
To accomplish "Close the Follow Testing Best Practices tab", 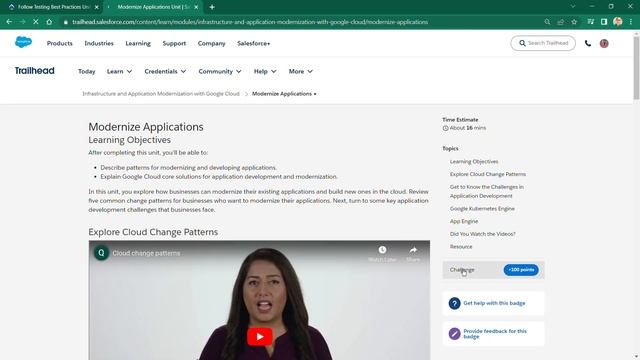I will (x=96, y=7).
